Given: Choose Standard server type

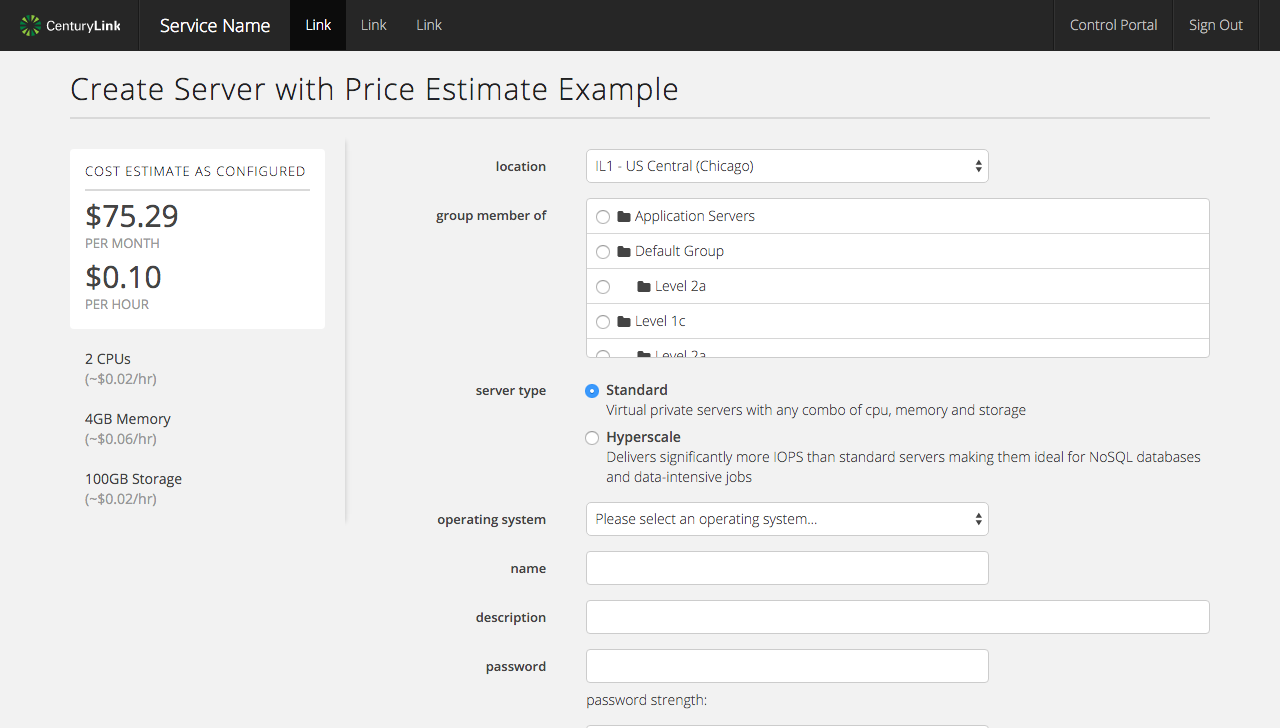Looking at the screenshot, I should tap(592, 391).
